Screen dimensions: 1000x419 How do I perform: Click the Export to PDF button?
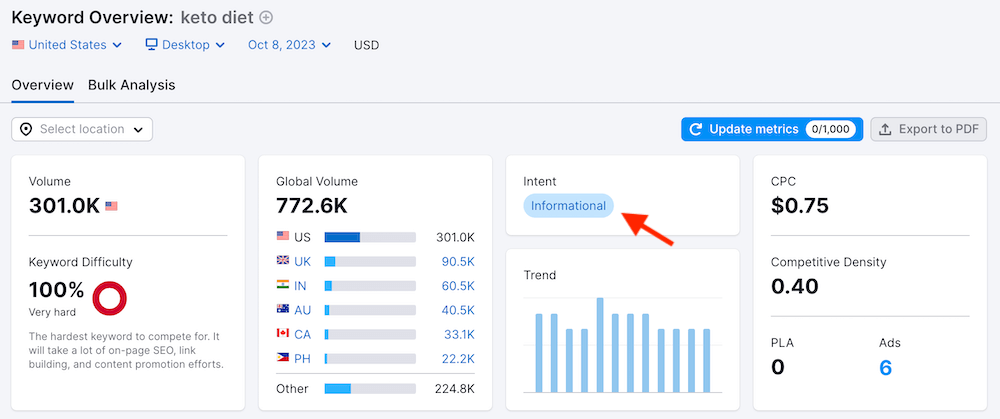tap(929, 129)
